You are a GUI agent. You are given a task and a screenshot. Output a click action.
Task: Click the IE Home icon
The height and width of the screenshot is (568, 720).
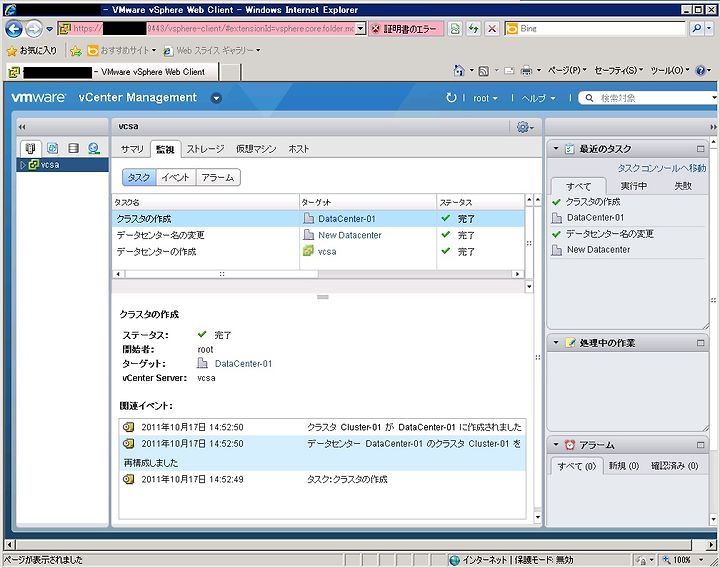coord(459,70)
